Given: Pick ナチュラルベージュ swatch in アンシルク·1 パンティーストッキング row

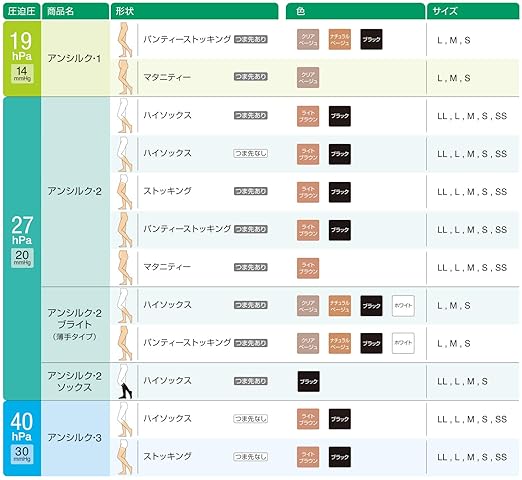Looking at the screenshot, I should point(340,39).
